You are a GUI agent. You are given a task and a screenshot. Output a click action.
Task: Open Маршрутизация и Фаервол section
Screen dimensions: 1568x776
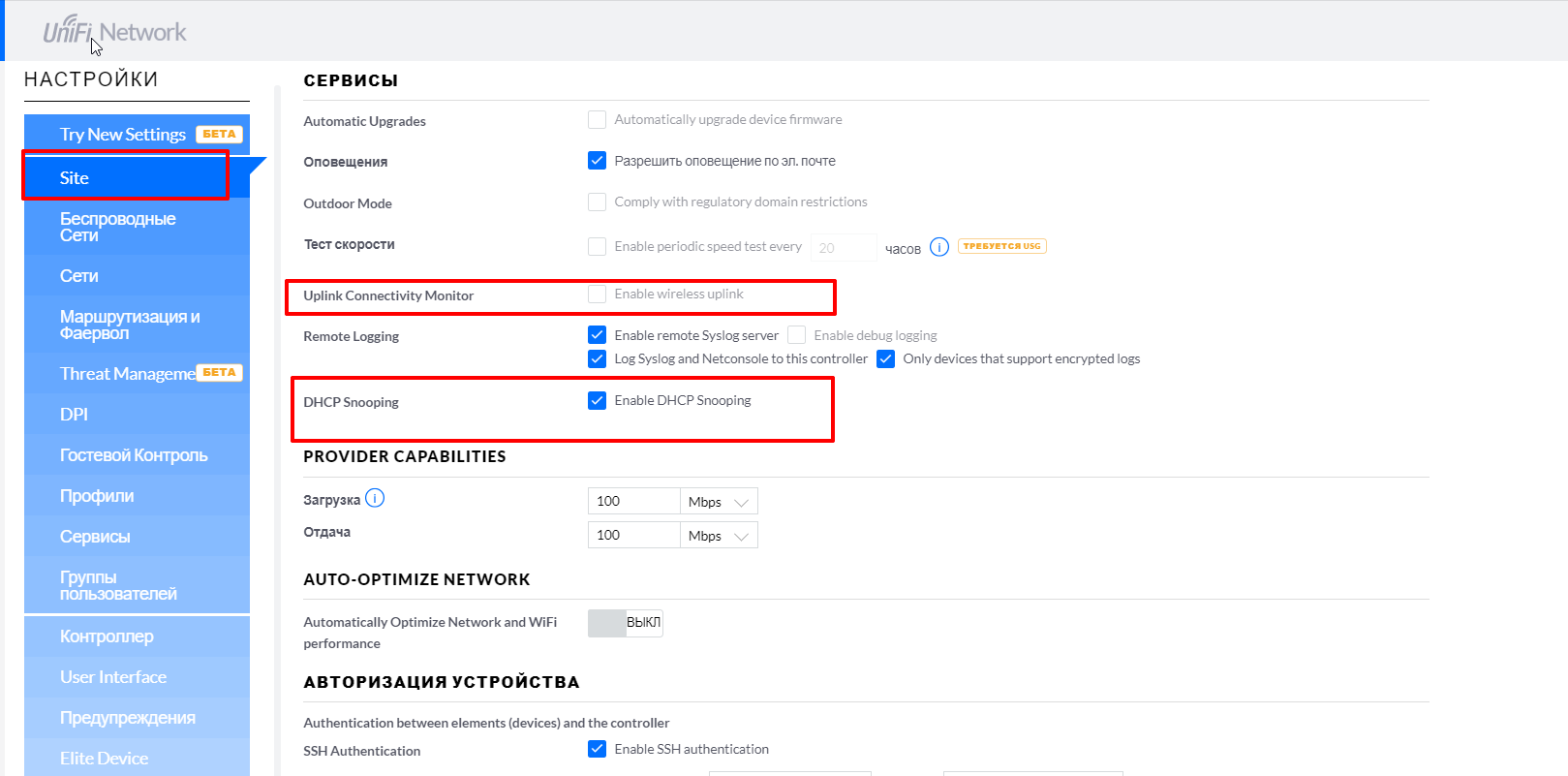pos(130,325)
